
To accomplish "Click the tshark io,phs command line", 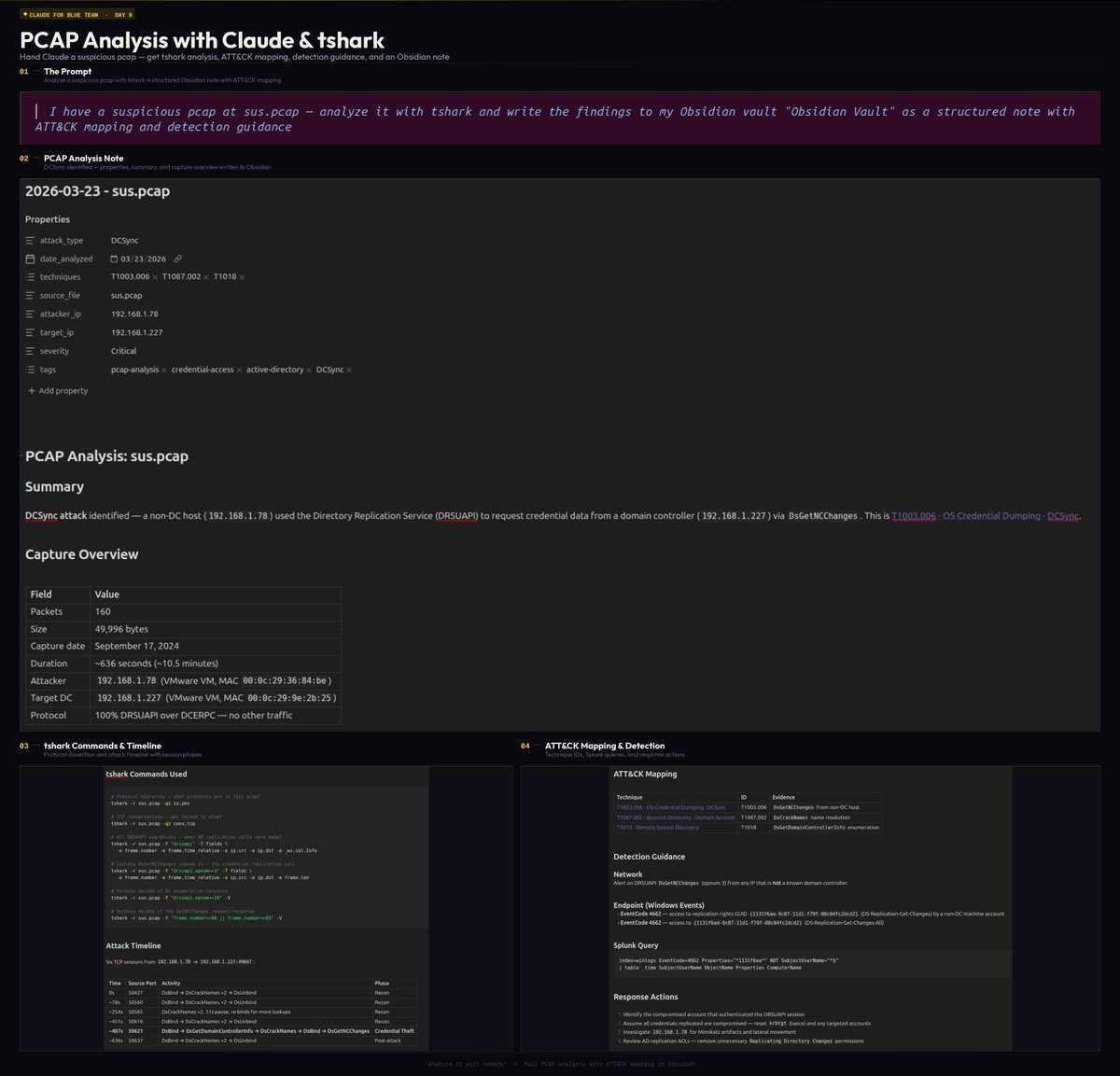I will click(x=149, y=804).
